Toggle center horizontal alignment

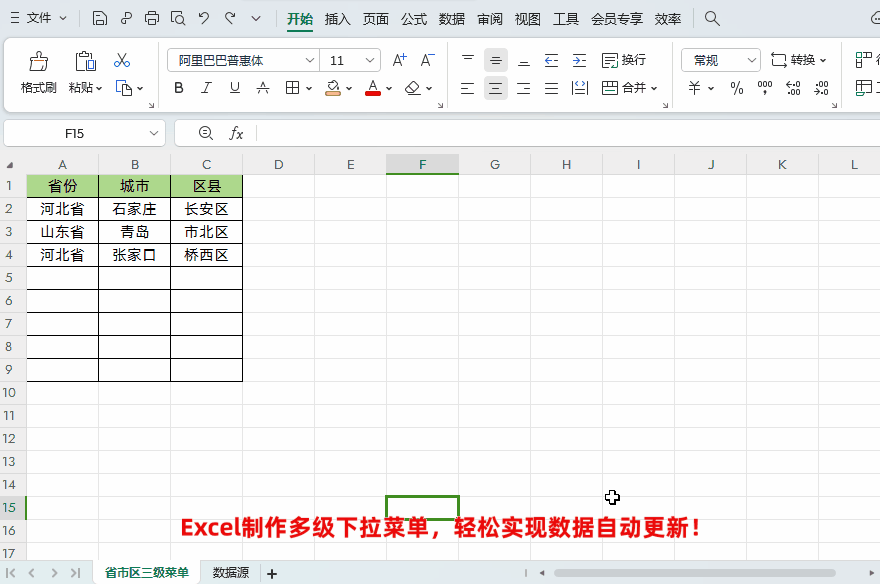[496, 88]
